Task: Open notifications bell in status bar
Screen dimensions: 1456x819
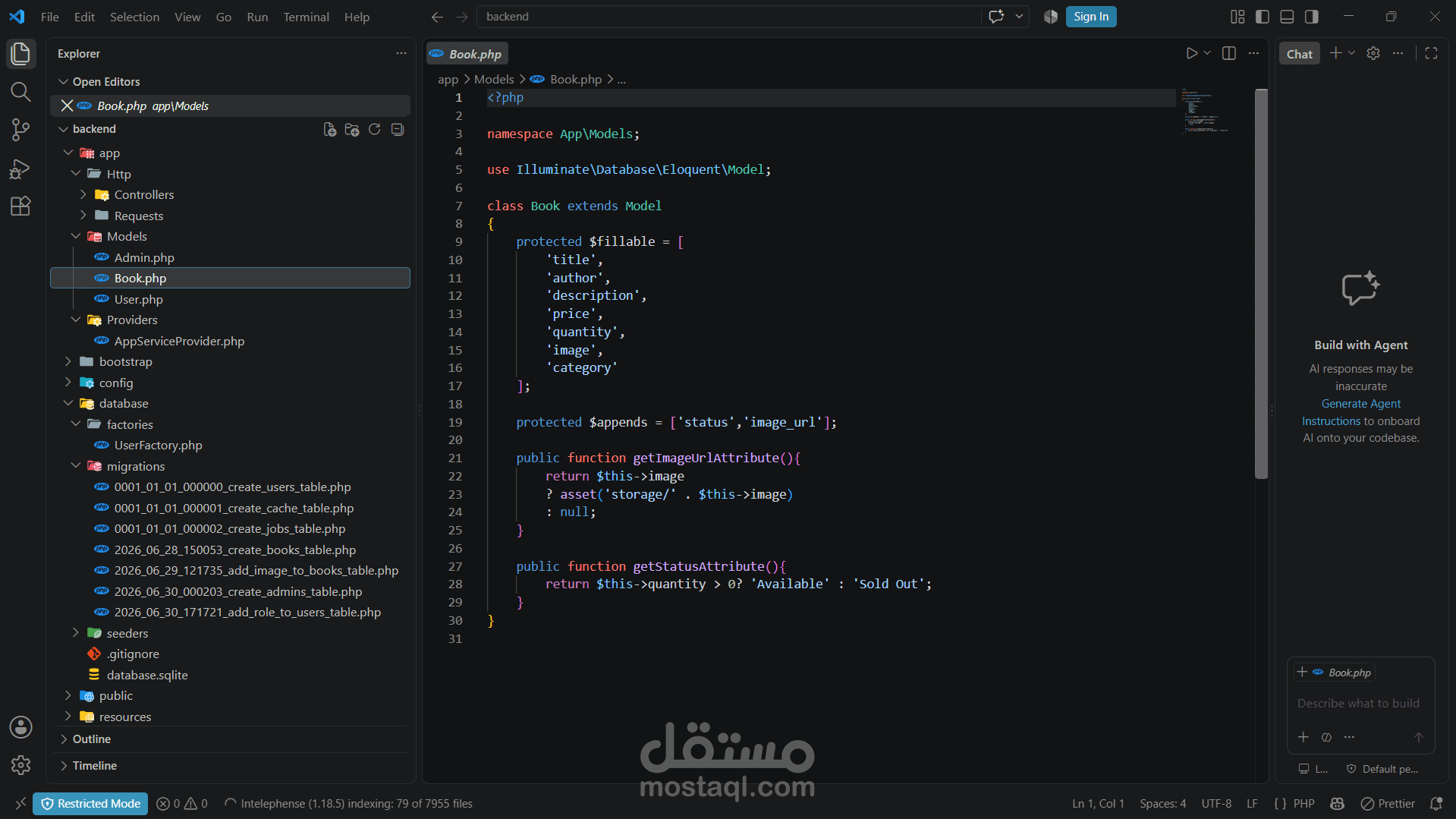Action: [x=1436, y=804]
